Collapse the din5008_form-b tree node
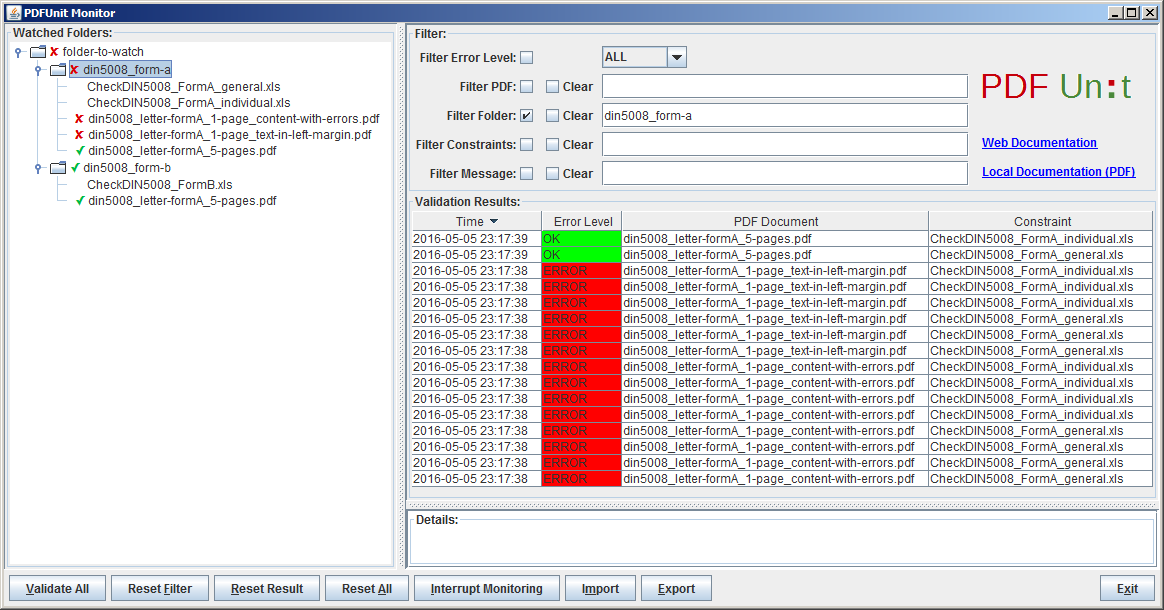This screenshot has width=1164, height=610. point(38,168)
